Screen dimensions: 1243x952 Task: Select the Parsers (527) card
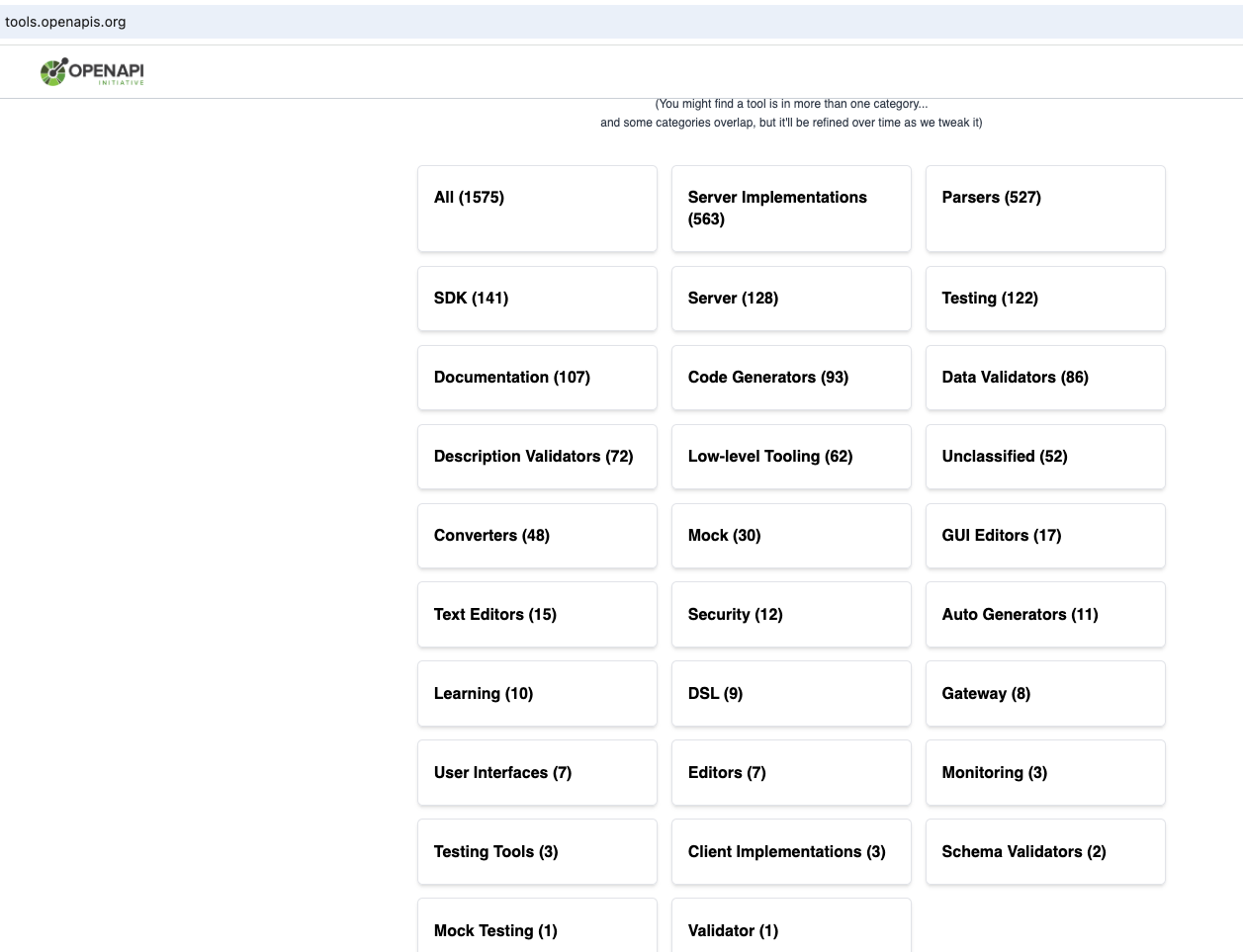point(1045,209)
